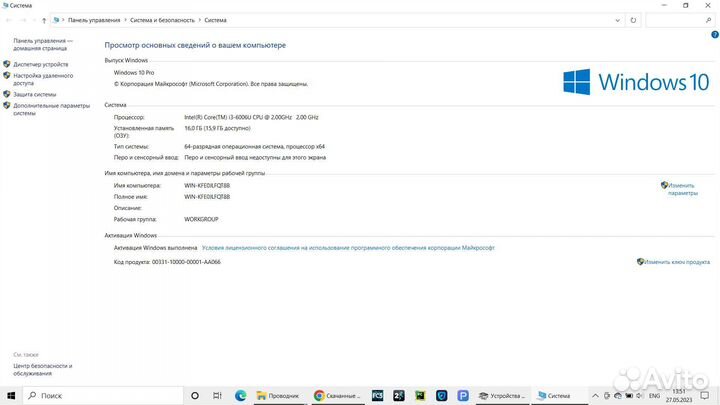Show hidden system tray icons
720x405 pixels.
[x=595, y=395]
